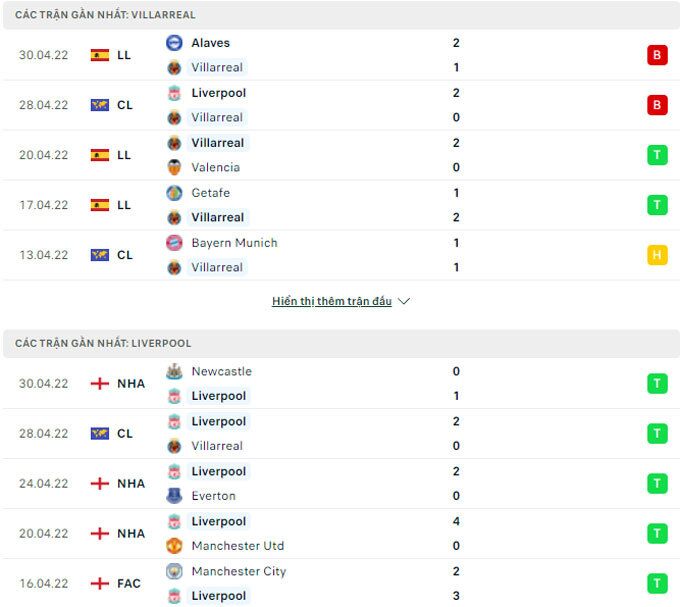Open Bayern Munich team name link
The height and width of the screenshot is (607, 680).
click(x=234, y=243)
